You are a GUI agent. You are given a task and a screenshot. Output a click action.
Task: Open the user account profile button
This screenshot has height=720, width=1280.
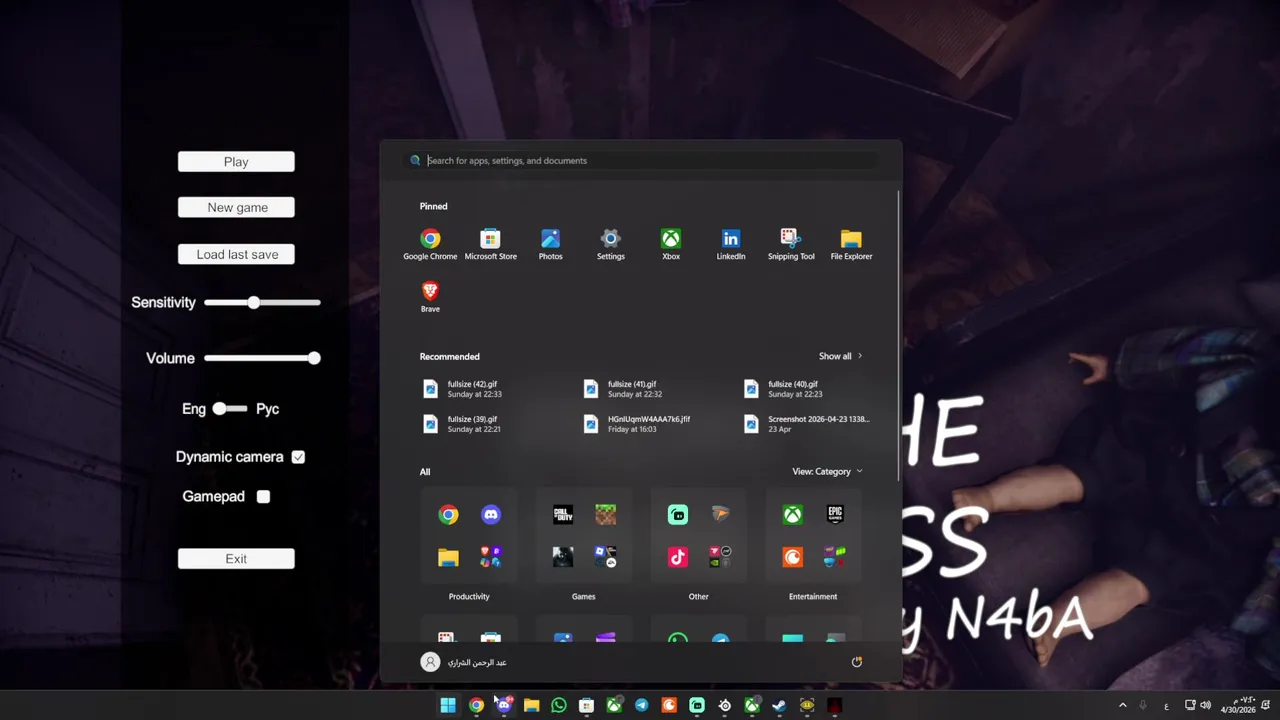coord(464,662)
